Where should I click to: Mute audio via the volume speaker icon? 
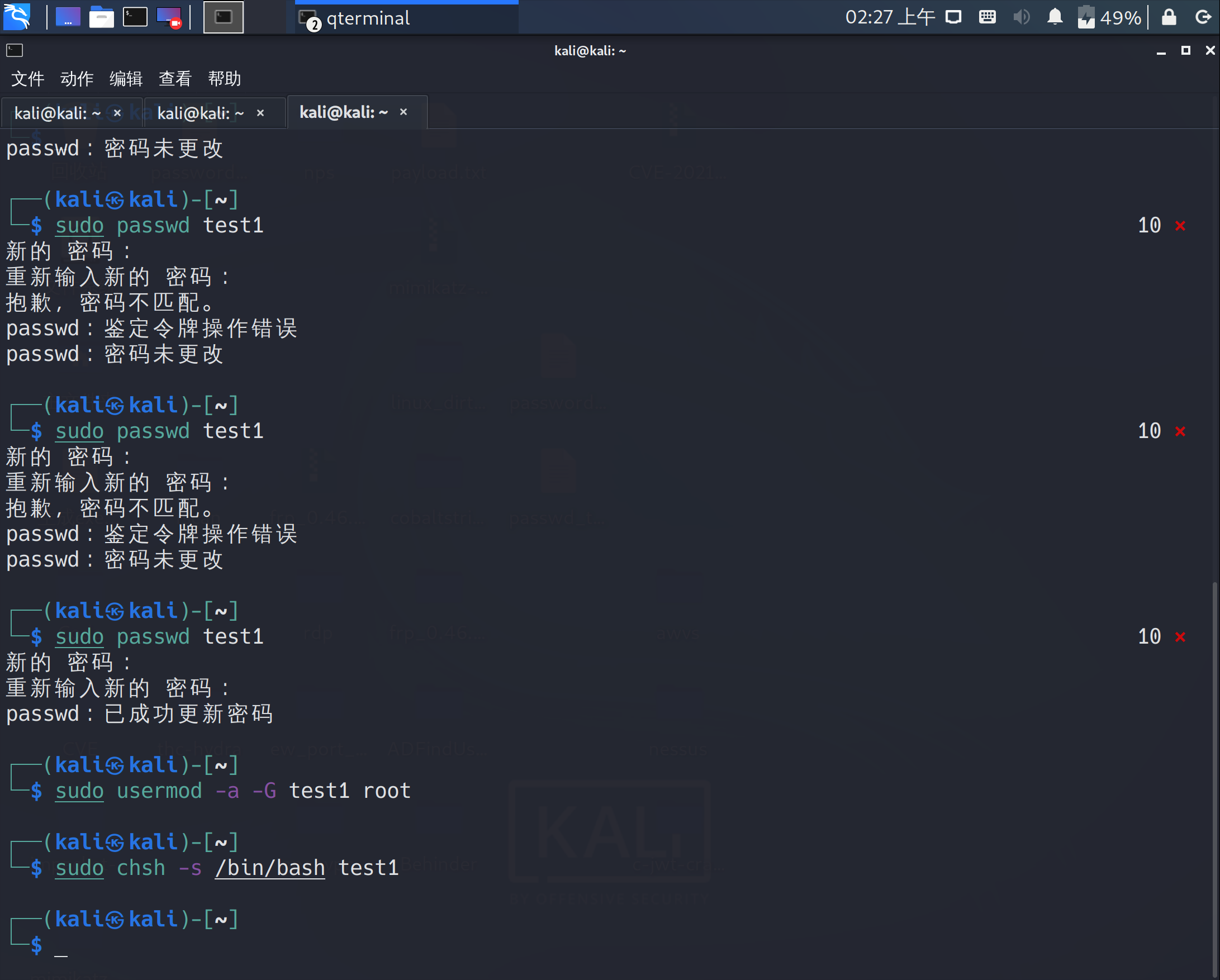click(1022, 17)
